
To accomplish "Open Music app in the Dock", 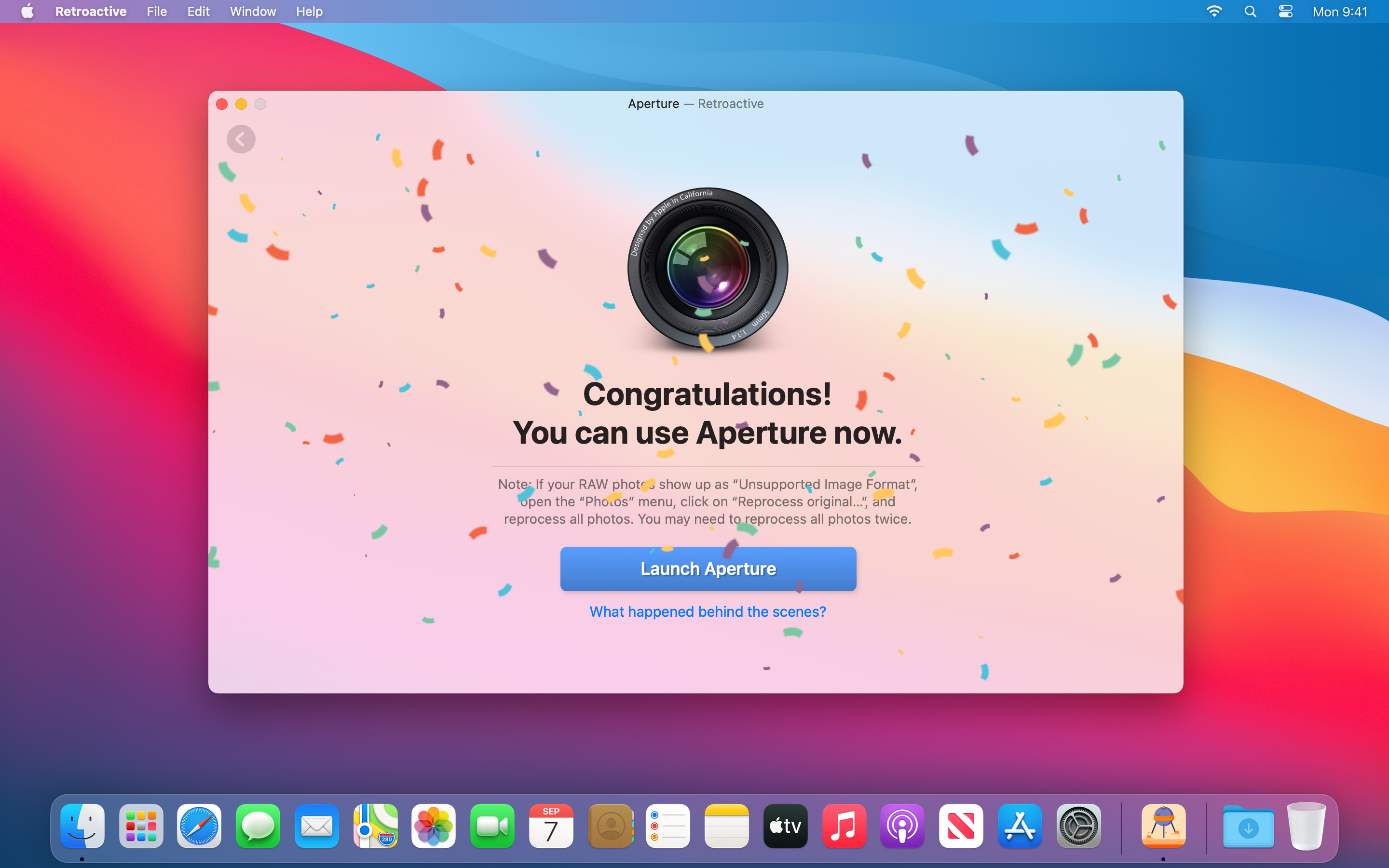I will click(844, 826).
